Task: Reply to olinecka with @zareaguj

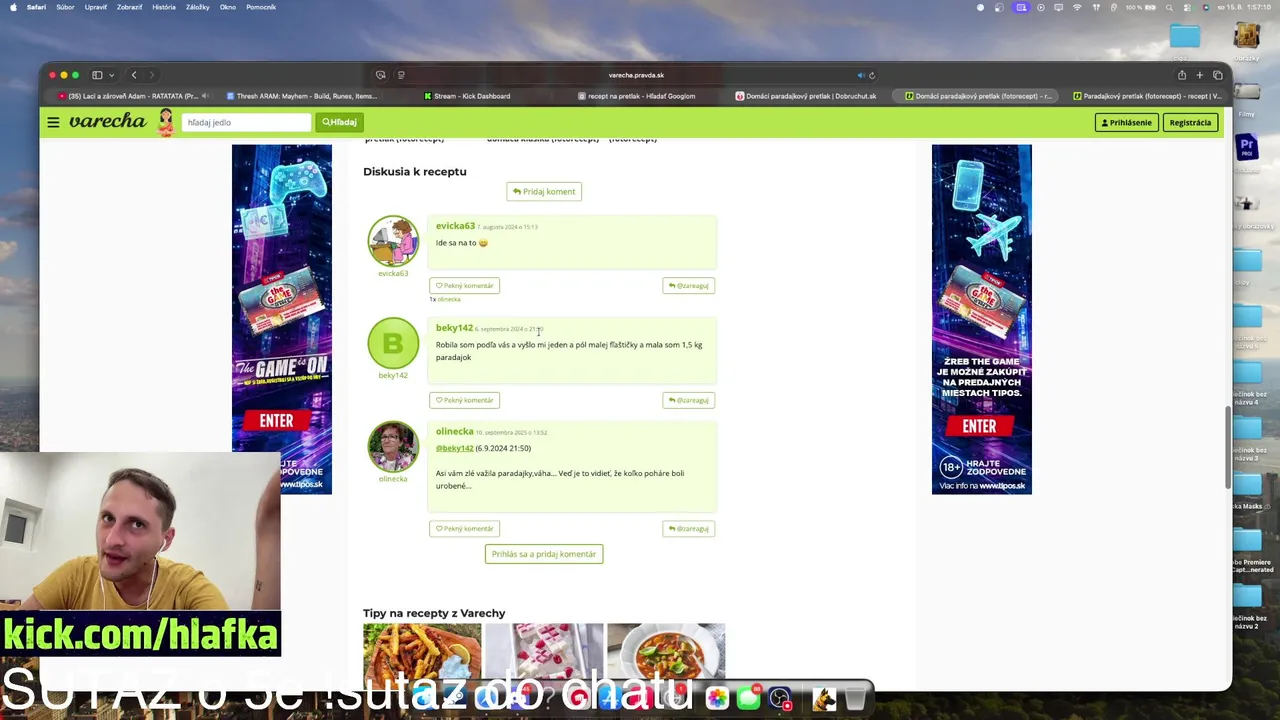Action: (x=689, y=528)
